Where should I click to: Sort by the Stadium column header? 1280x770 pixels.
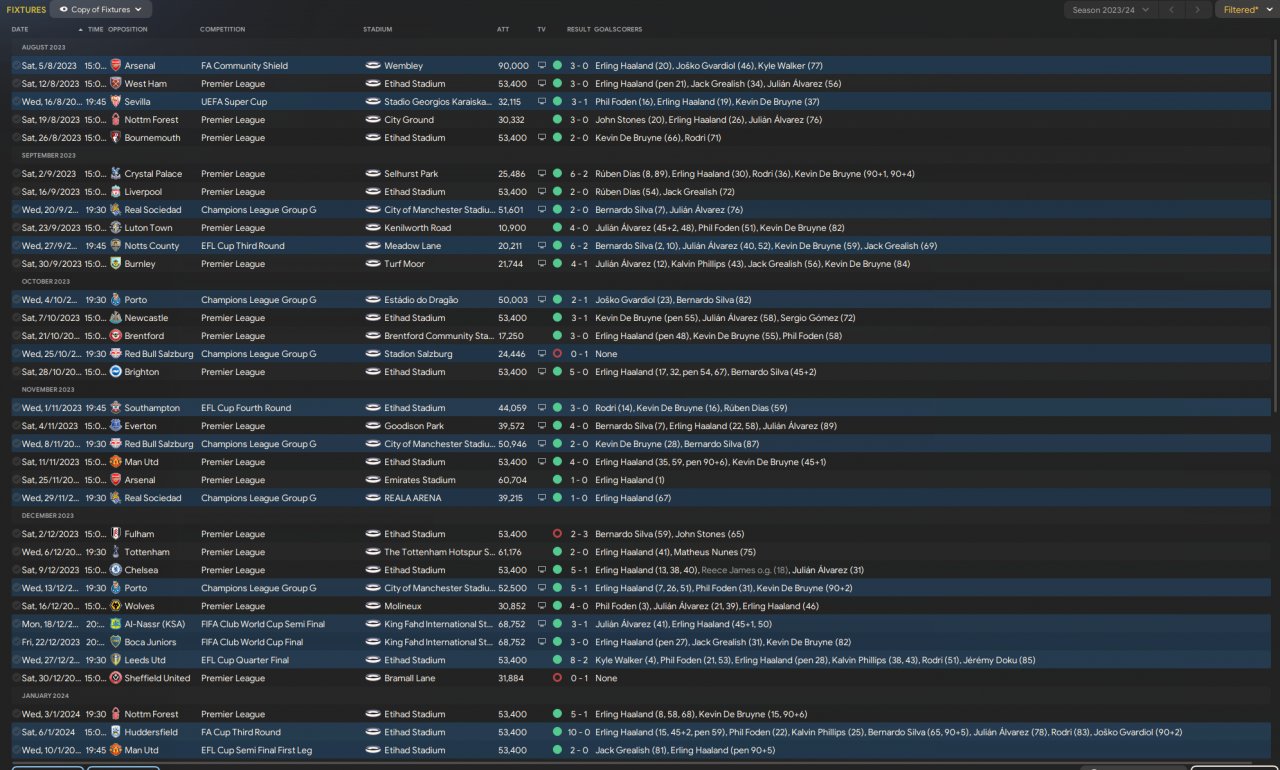click(x=378, y=30)
